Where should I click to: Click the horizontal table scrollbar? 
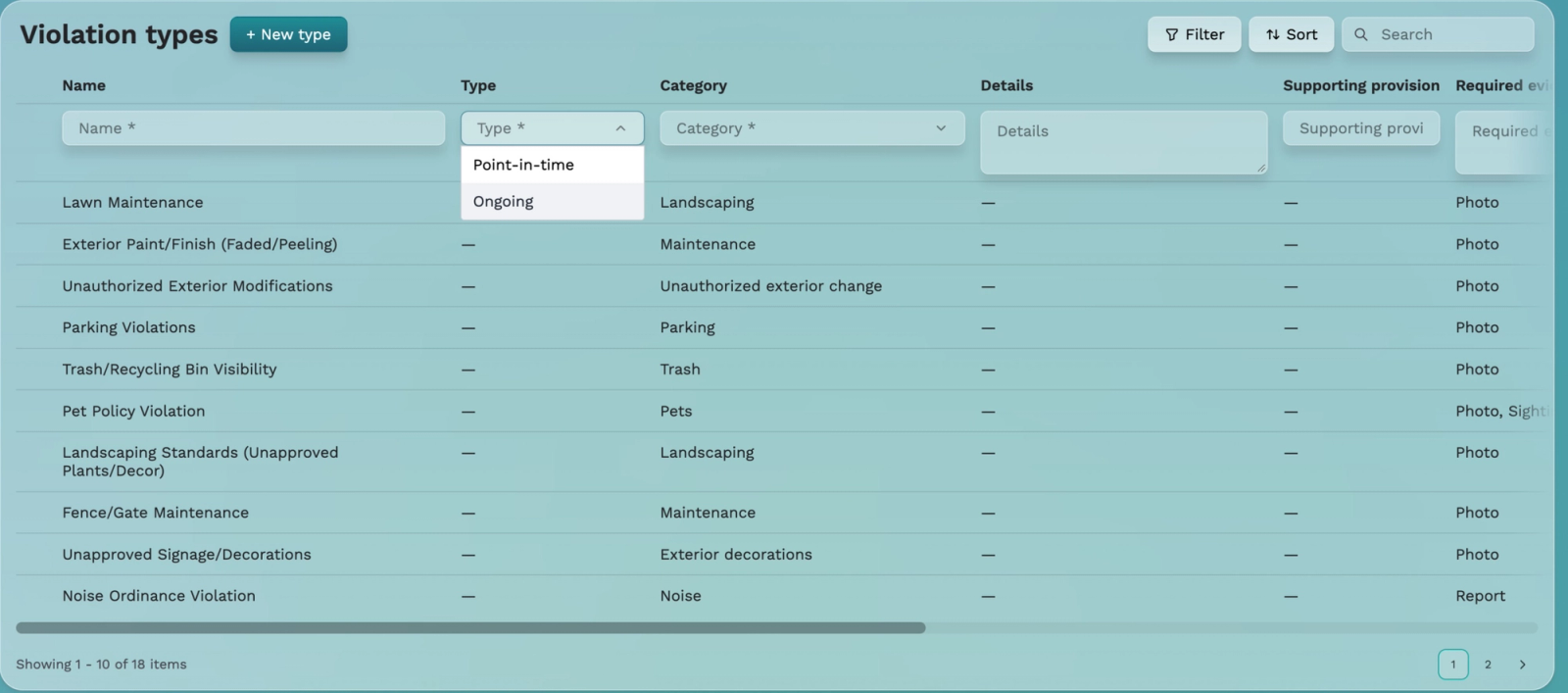click(x=470, y=627)
